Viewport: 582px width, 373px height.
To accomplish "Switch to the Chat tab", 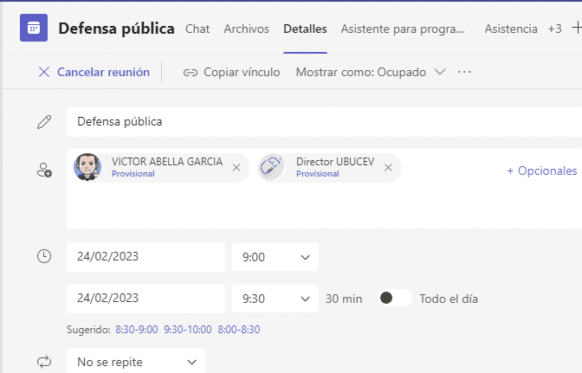I will coord(197,29).
